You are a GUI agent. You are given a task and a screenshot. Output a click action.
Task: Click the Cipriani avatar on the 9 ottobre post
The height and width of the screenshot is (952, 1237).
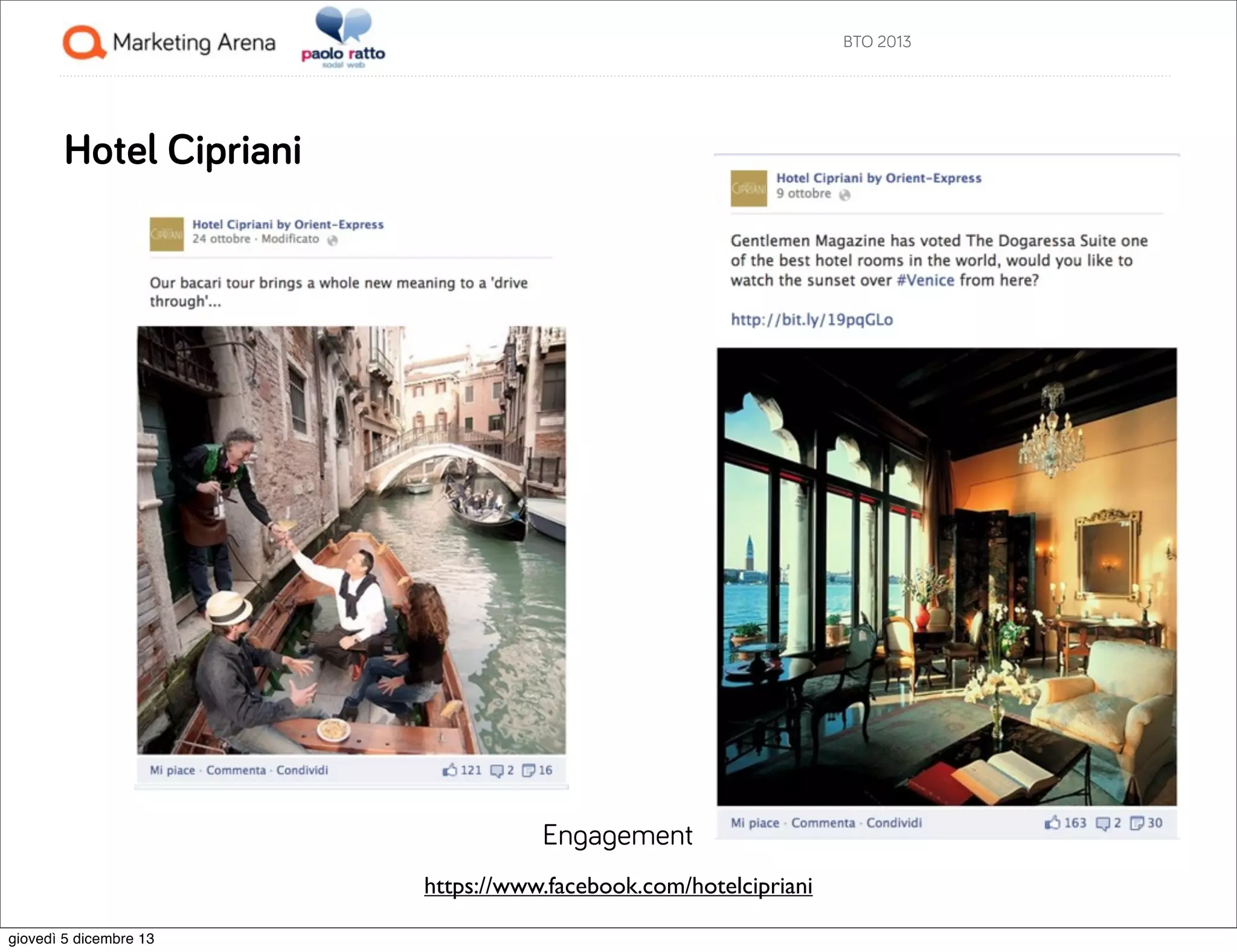[x=748, y=188]
